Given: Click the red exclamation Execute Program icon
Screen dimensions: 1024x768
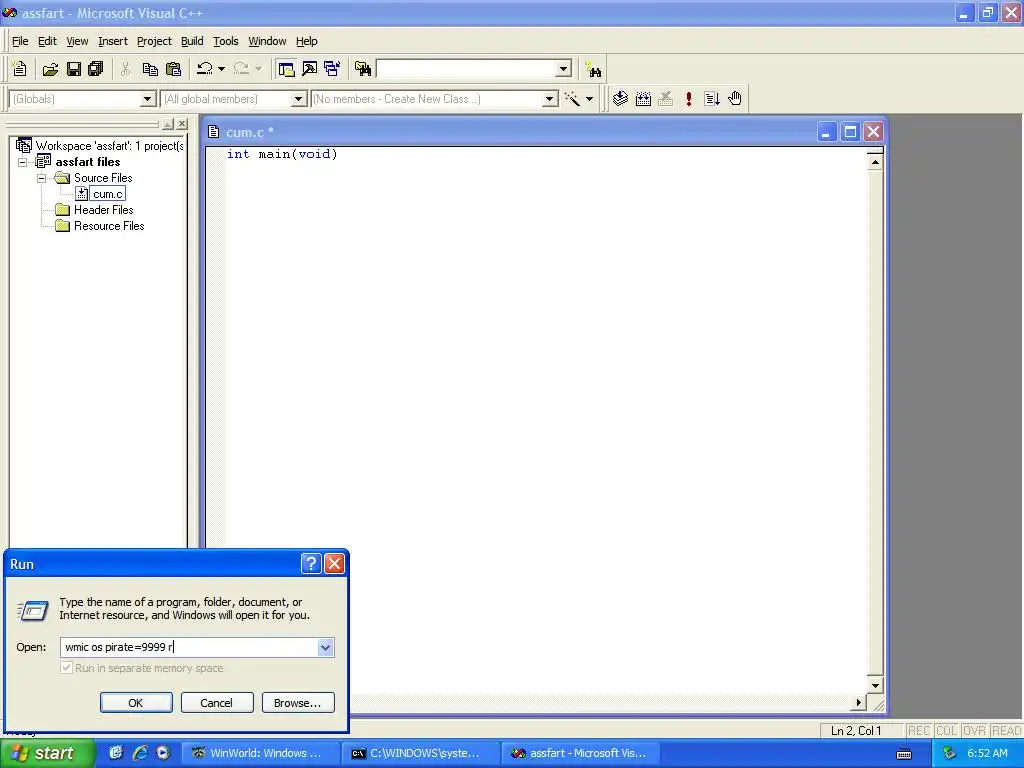Looking at the screenshot, I should coord(688,99).
